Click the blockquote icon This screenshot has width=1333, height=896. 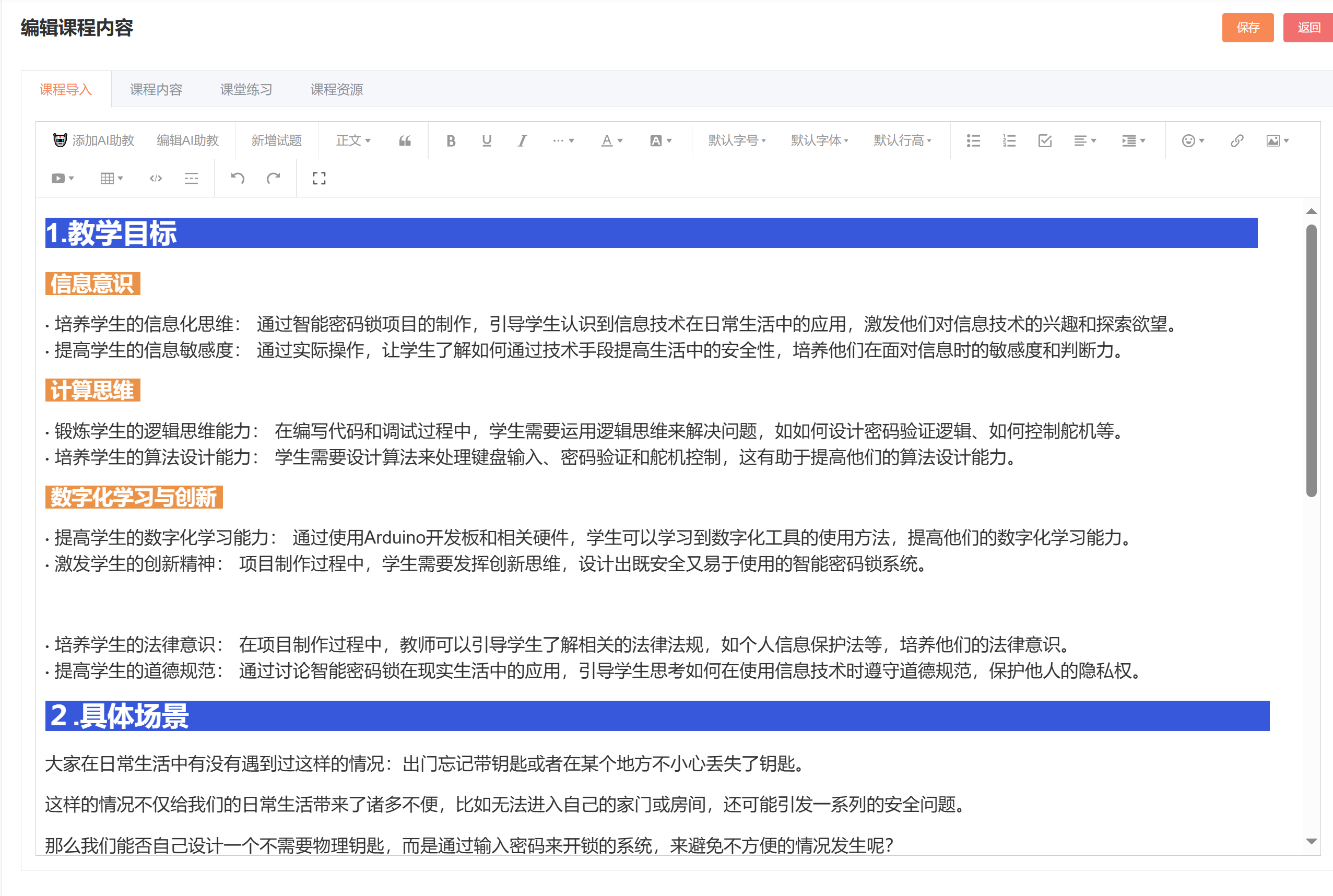pos(405,140)
